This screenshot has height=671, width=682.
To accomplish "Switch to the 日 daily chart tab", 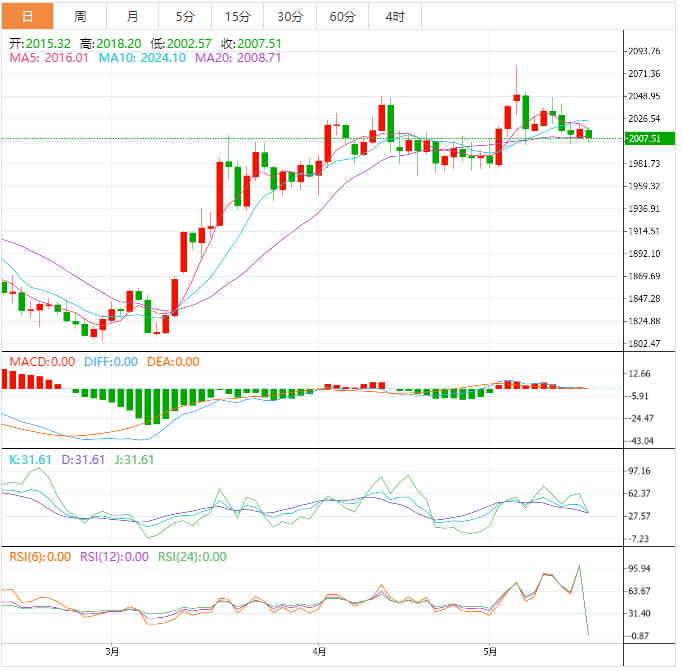I will click(x=27, y=16).
